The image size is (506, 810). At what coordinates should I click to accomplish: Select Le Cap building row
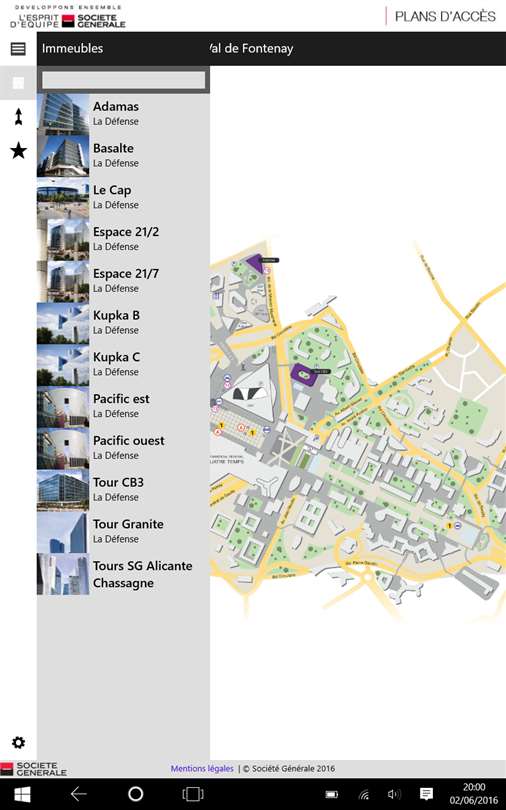click(x=123, y=198)
